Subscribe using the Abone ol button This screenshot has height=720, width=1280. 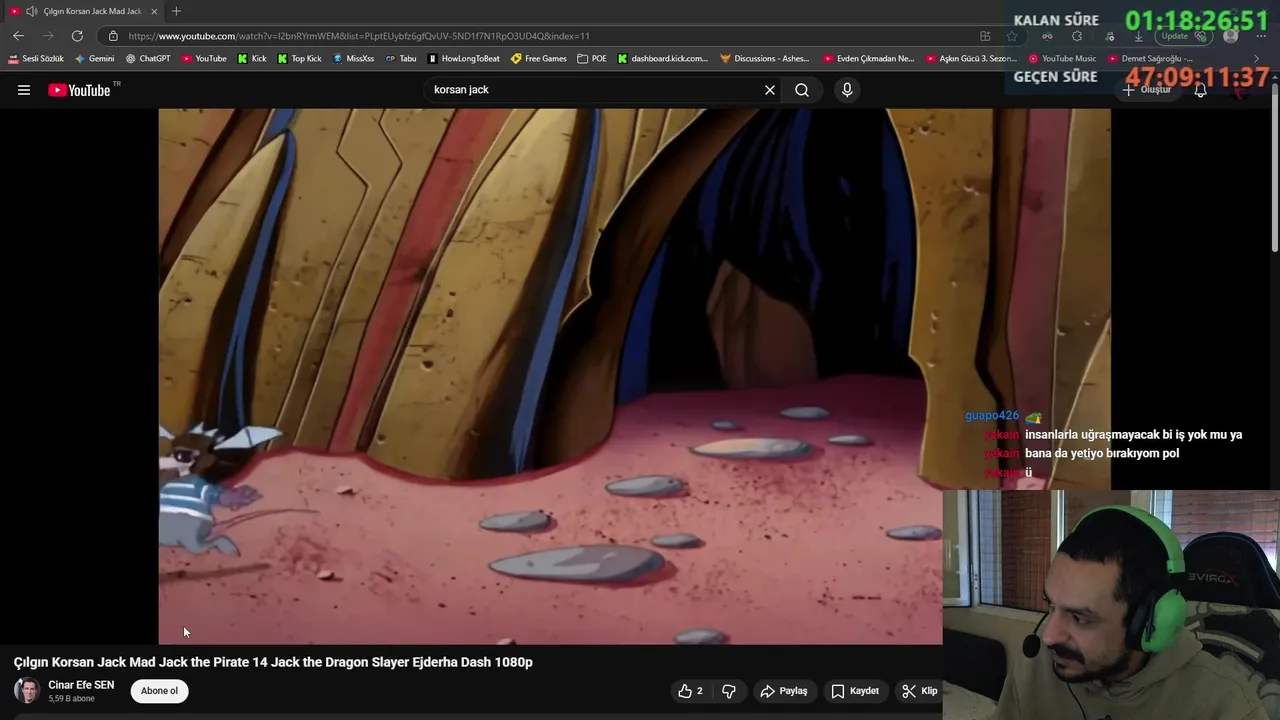pyautogui.click(x=159, y=691)
